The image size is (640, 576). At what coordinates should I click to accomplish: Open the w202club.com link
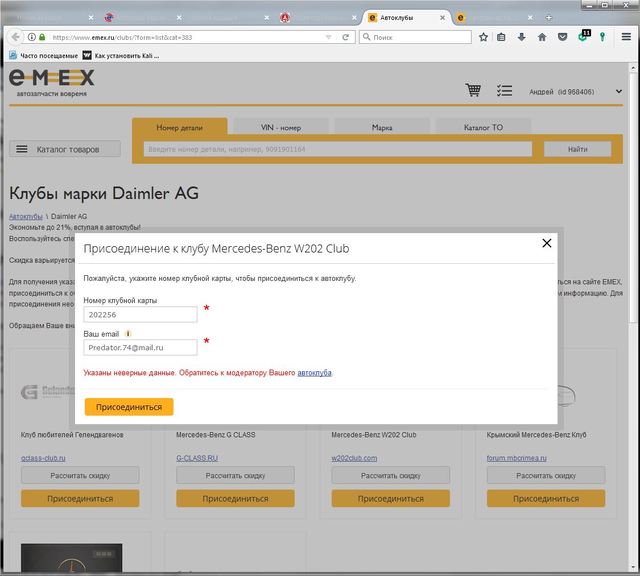354,458
